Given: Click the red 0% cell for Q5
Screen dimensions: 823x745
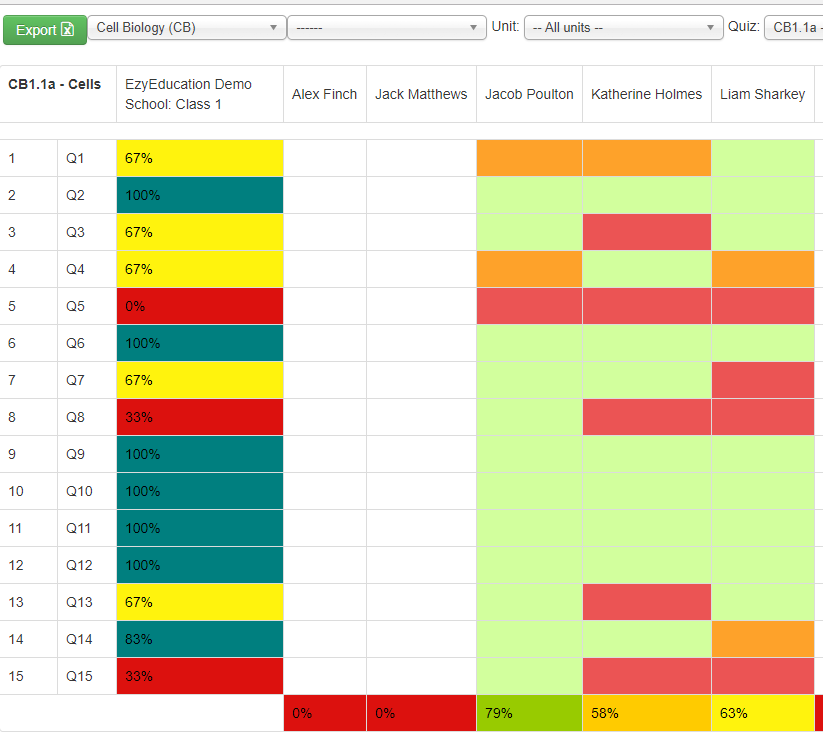Looking at the screenshot, I should coord(200,306).
